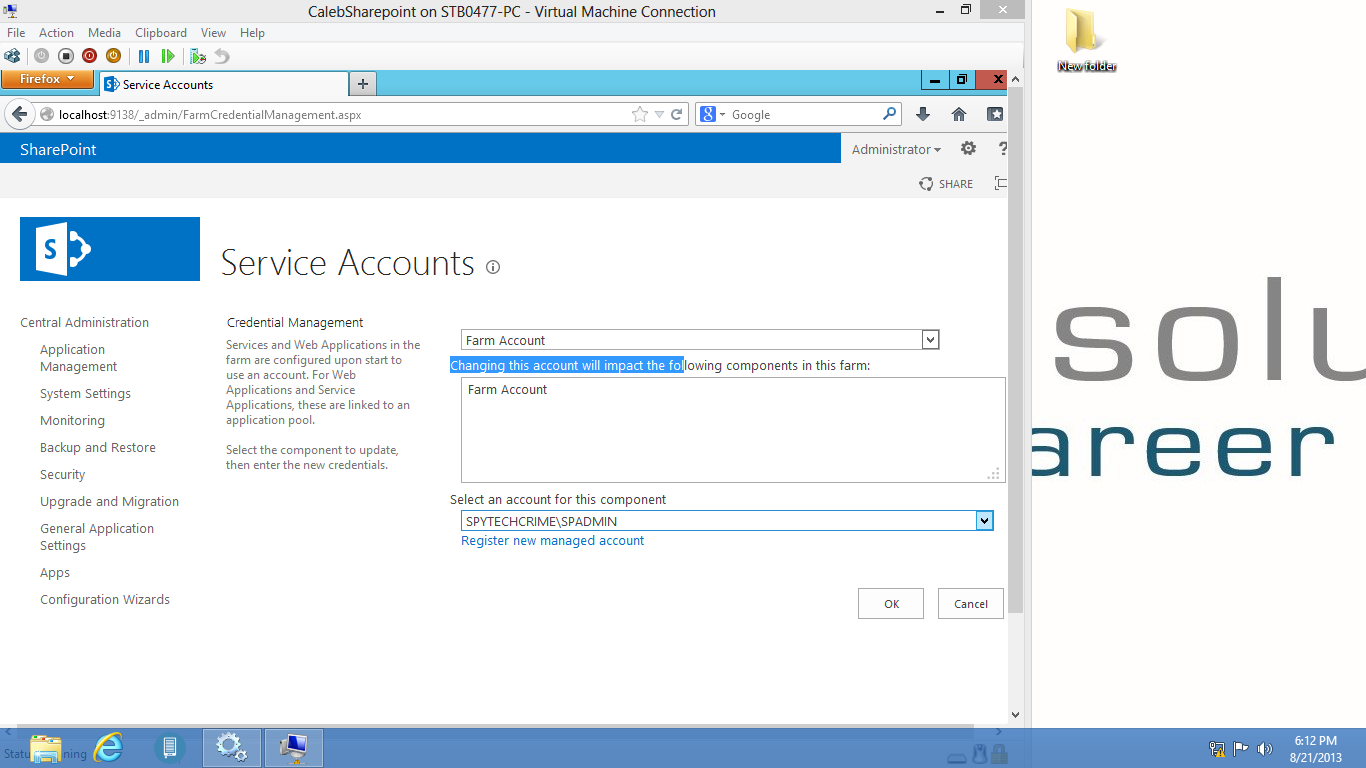The image size is (1366, 768).
Task: Open the orange Firefox menu button
Action: (47, 79)
